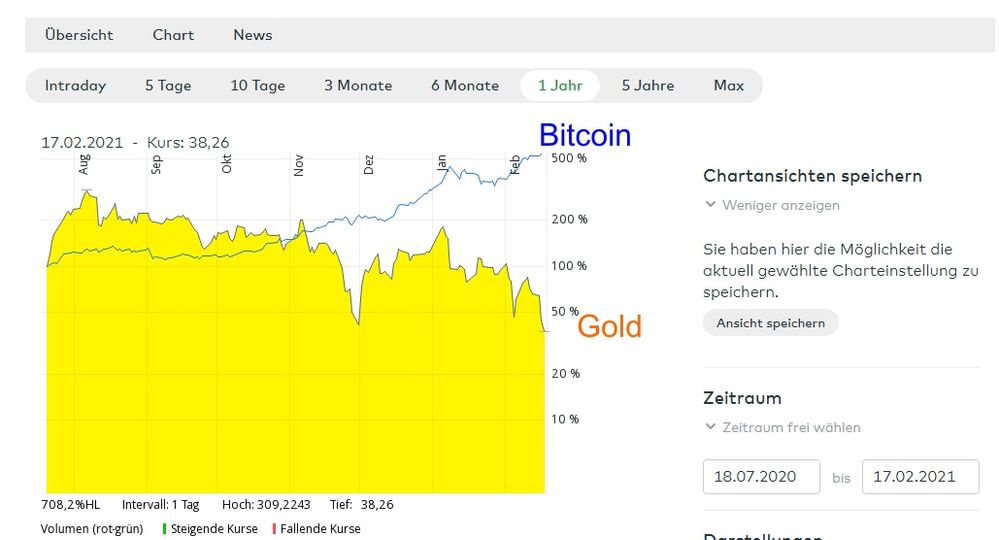The height and width of the screenshot is (540, 999).
Task: Click the red Fallende Kurse legend marker
Action: click(274, 529)
